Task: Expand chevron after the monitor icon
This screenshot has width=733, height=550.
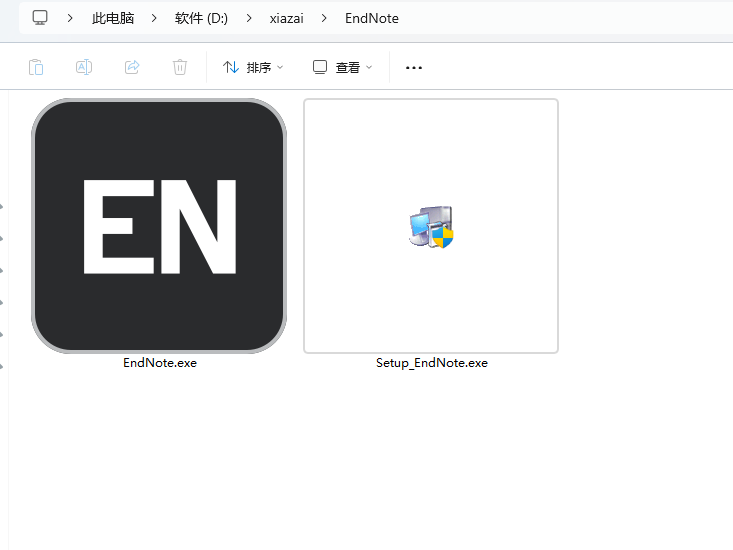Action: pyautogui.click(x=70, y=18)
